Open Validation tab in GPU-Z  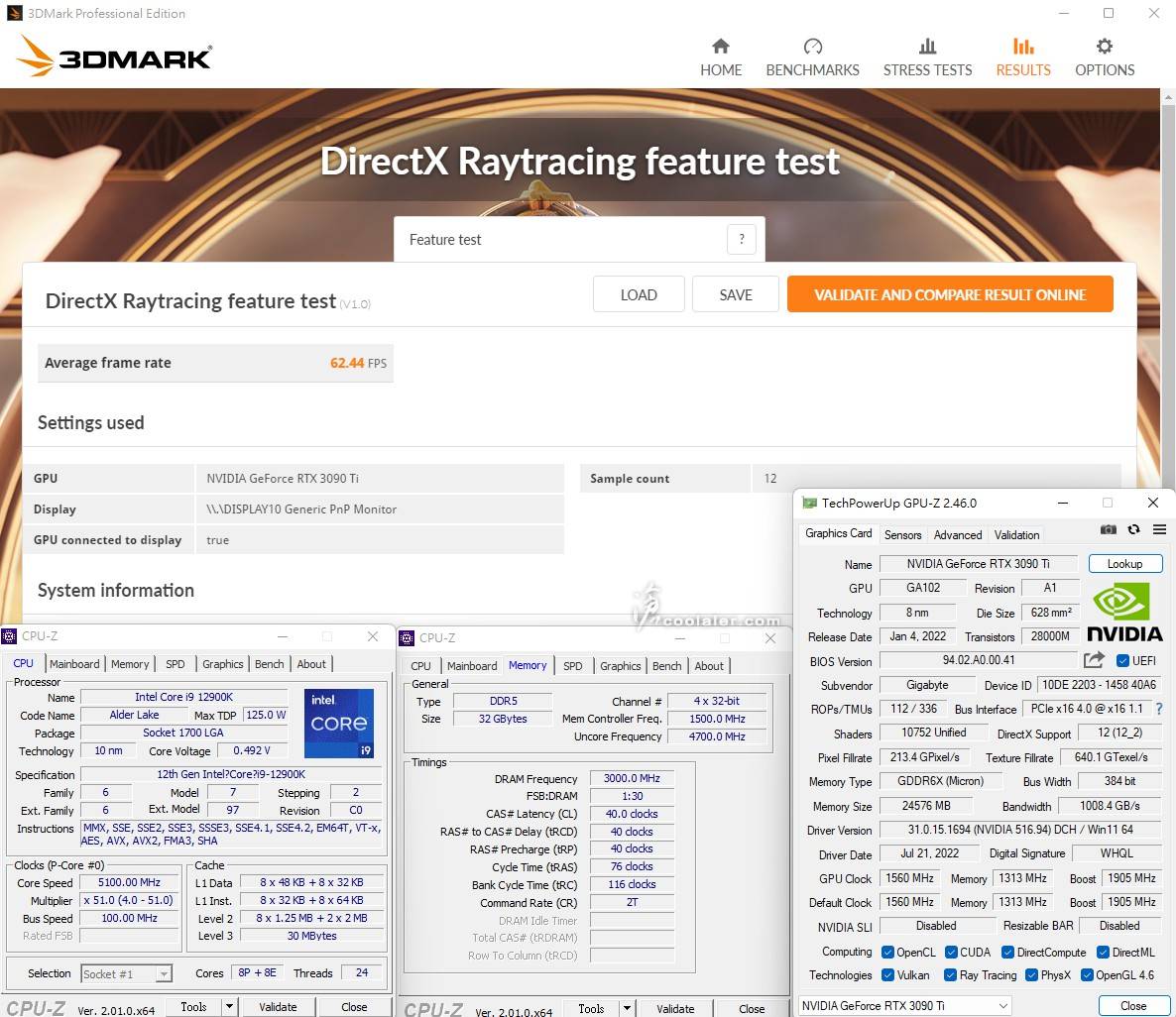tap(1016, 534)
